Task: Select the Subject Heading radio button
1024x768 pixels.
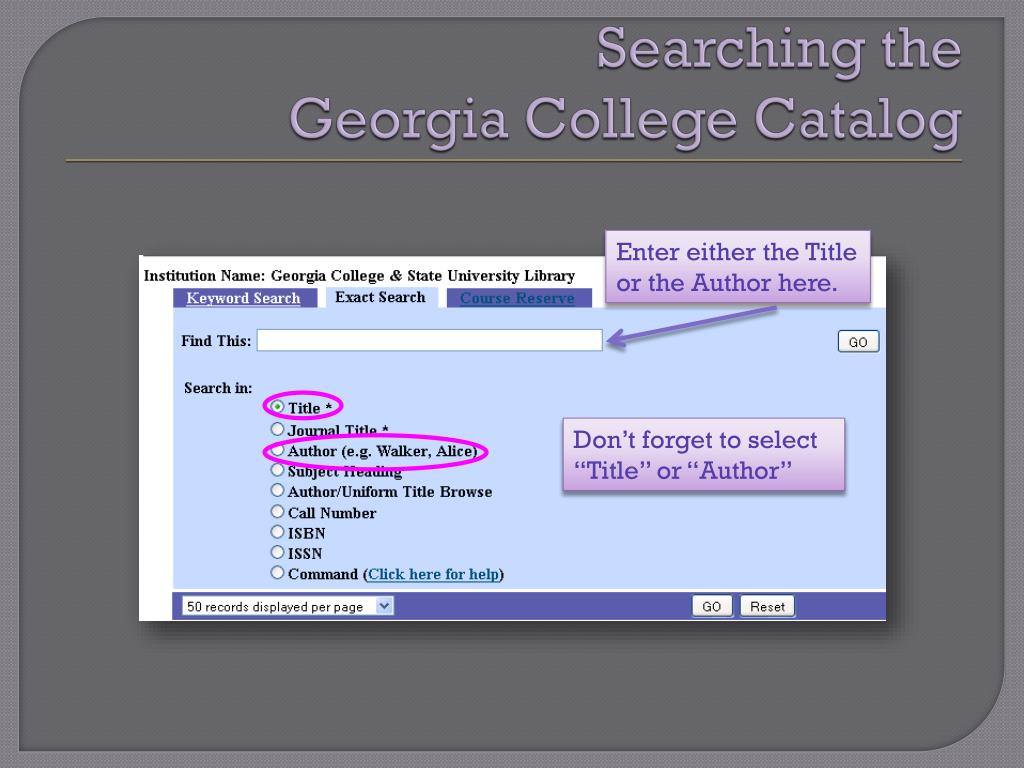Action: (277, 470)
